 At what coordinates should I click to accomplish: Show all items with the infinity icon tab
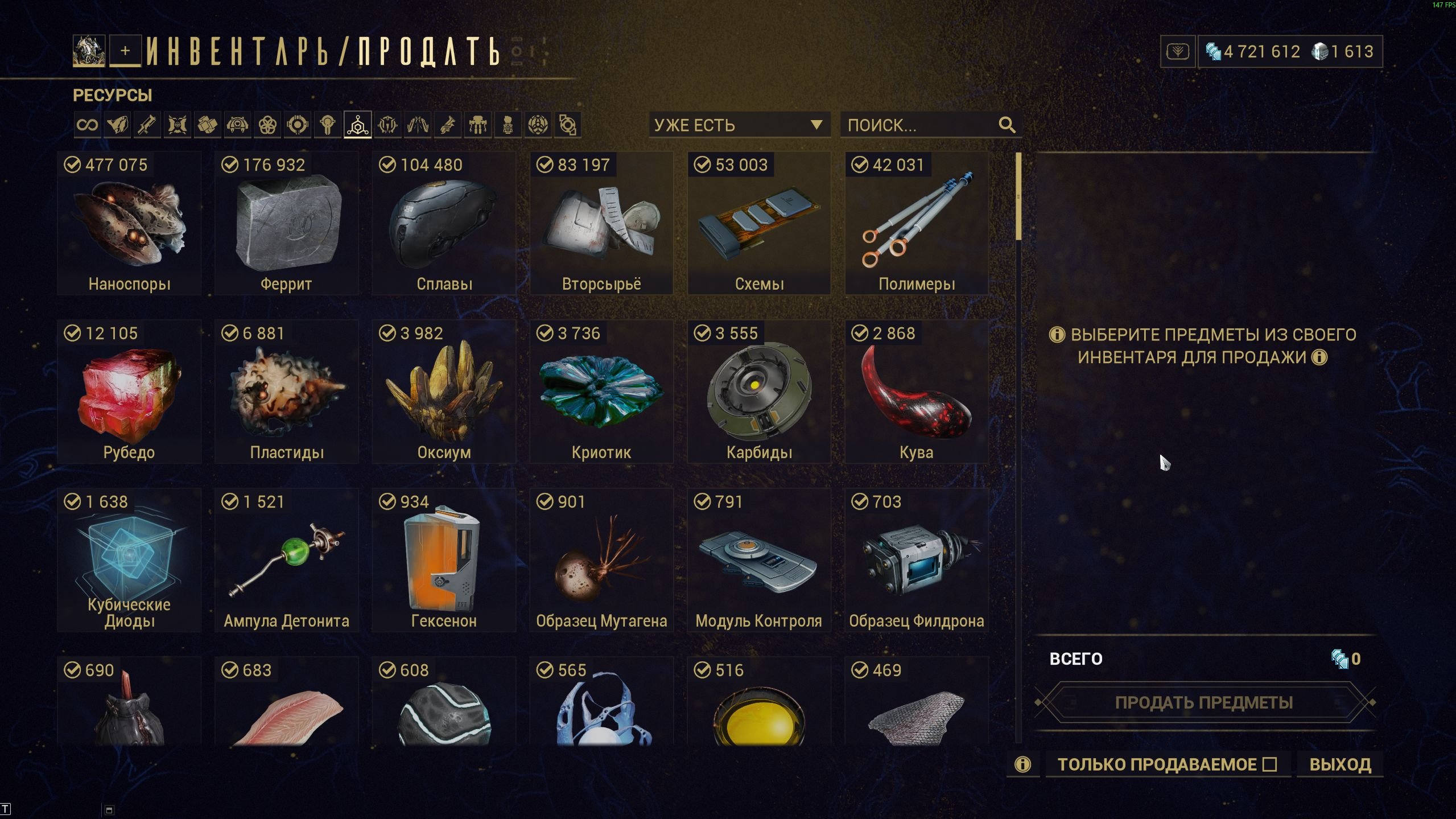(x=87, y=125)
